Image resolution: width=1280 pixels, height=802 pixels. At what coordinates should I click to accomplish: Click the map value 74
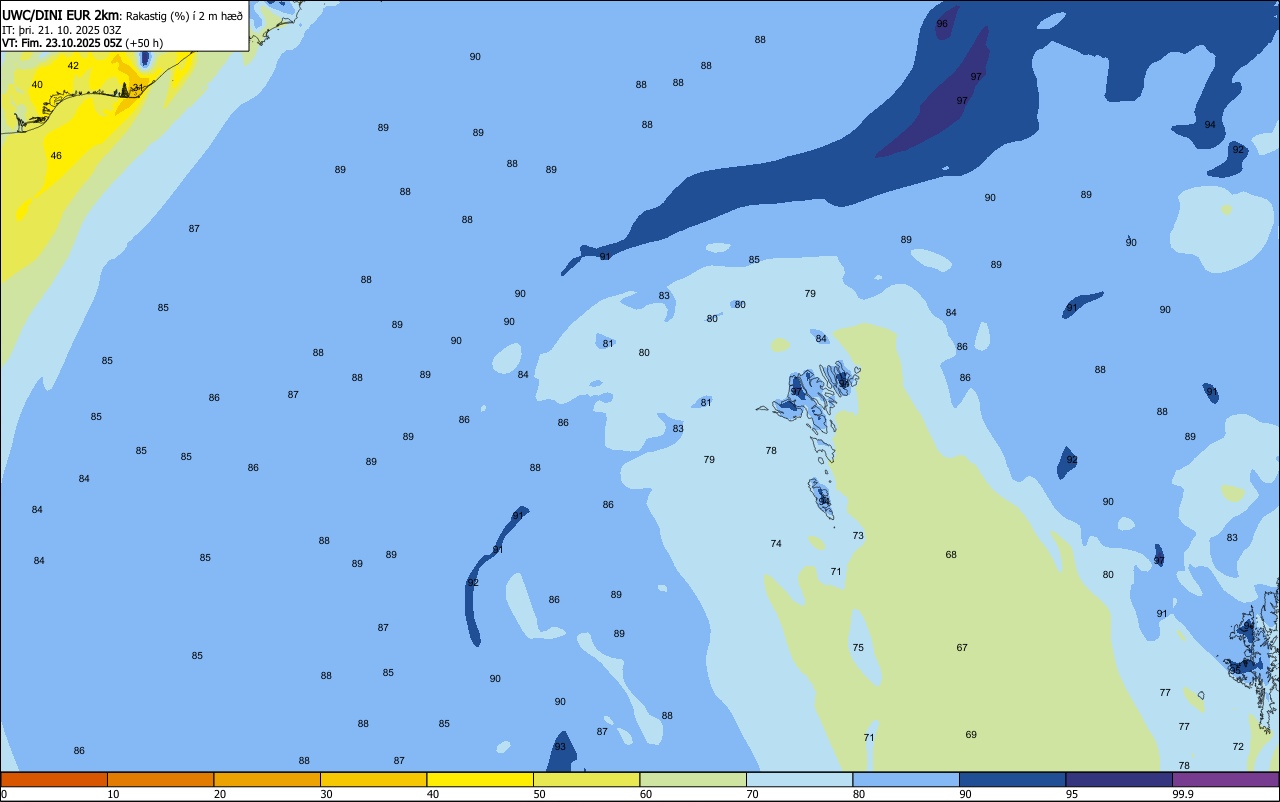coord(776,544)
